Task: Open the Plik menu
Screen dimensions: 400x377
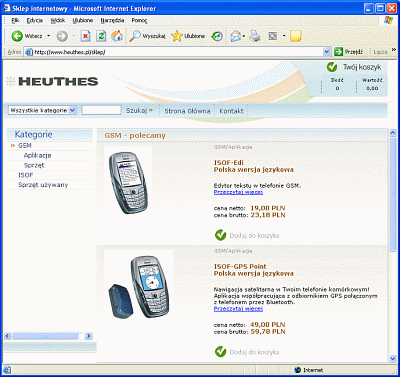Action: [15, 20]
